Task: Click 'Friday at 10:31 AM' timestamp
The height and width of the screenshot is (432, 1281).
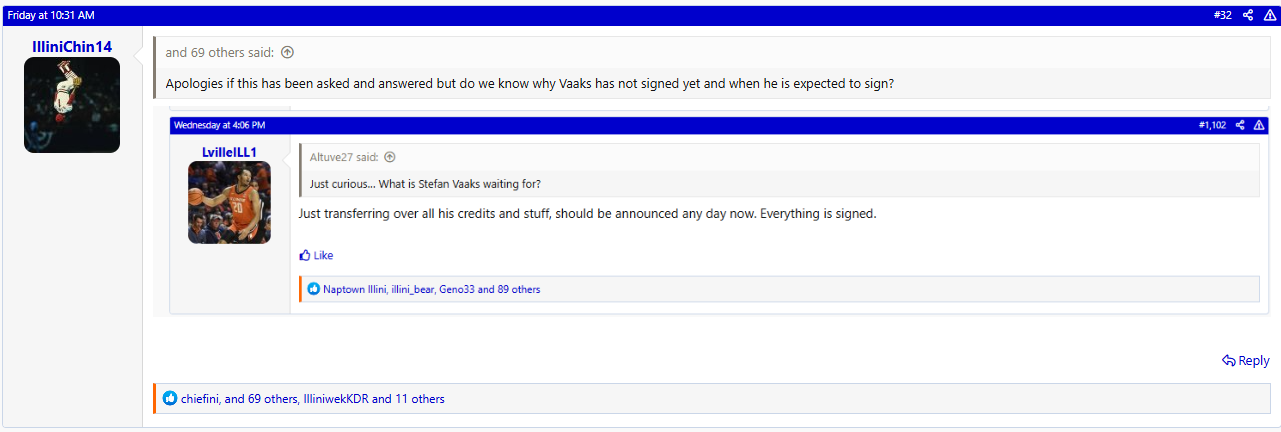Action: point(51,15)
